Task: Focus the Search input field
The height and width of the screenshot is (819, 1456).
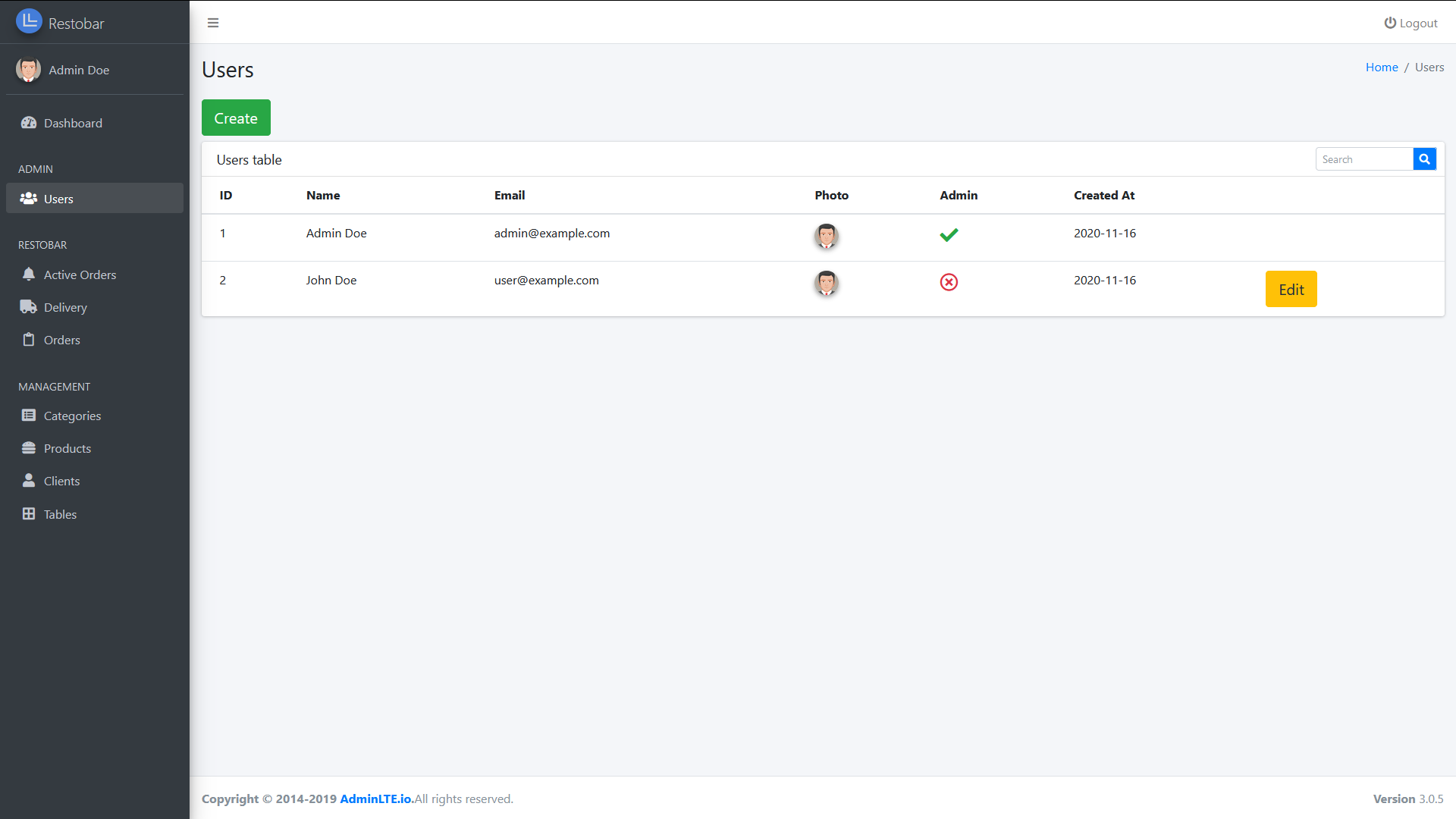Action: [1363, 159]
